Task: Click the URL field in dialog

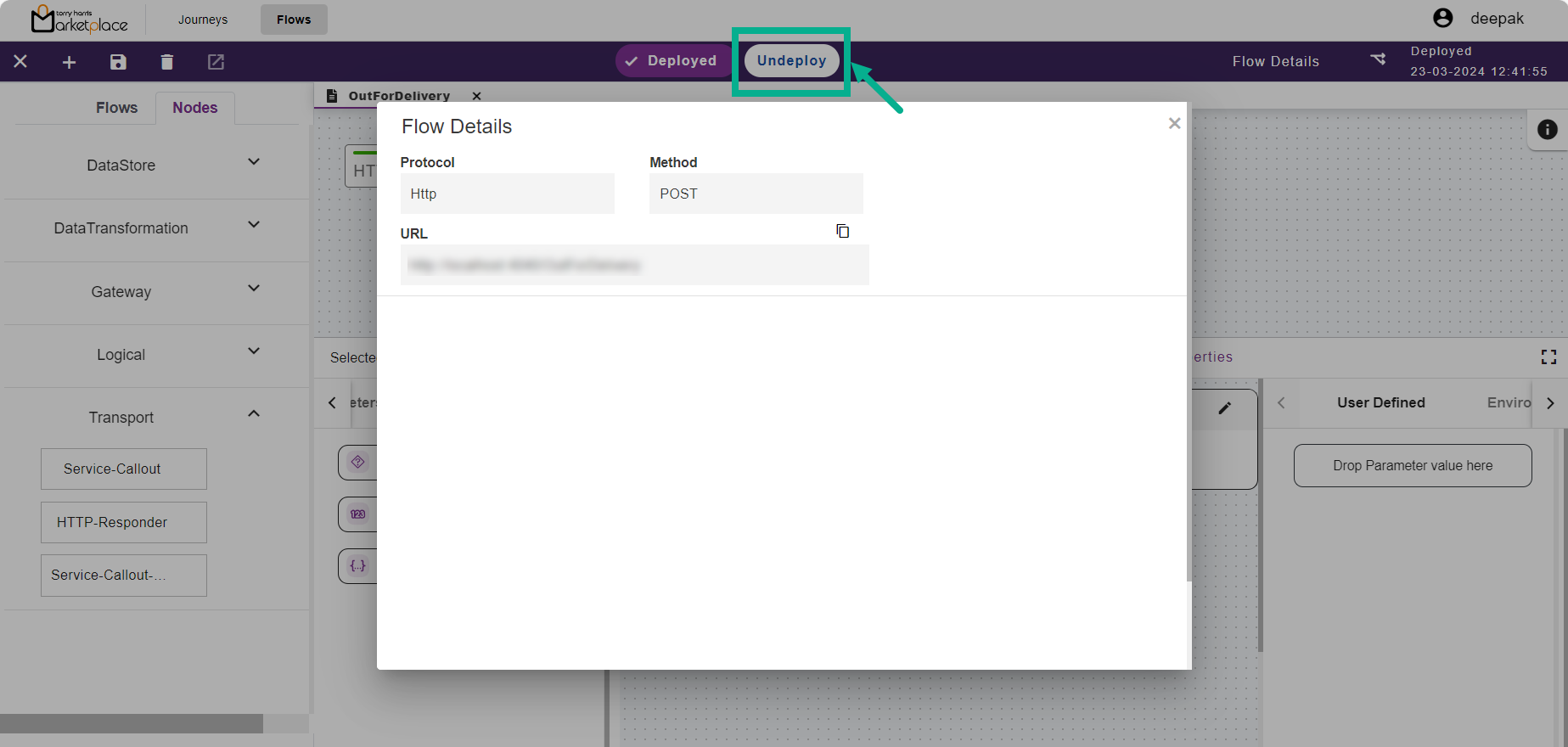Action: [x=634, y=265]
